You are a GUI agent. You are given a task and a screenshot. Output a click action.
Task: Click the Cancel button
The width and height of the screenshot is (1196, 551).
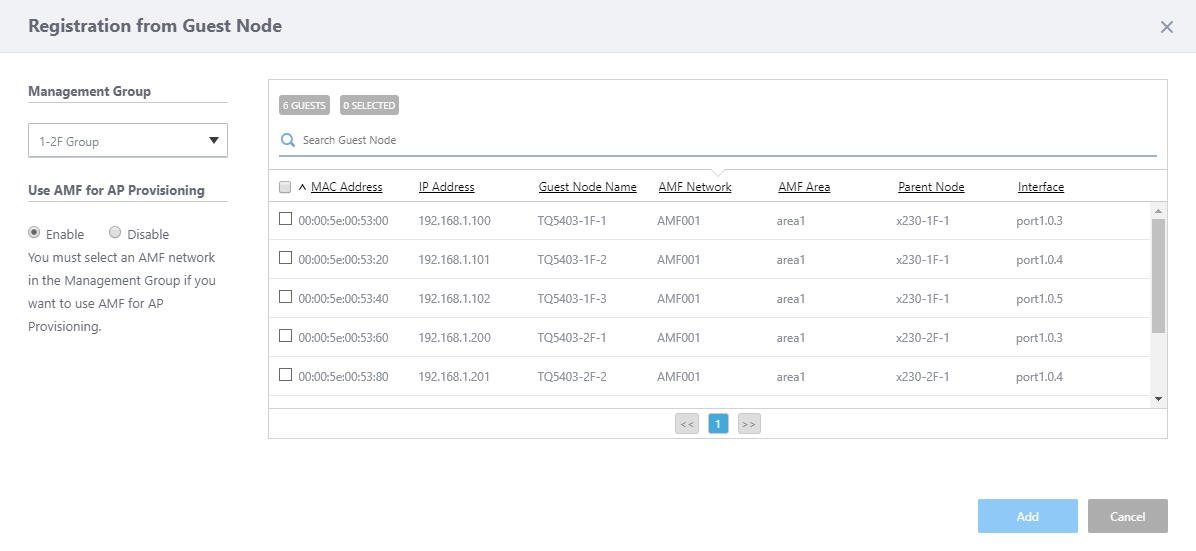pyautogui.click(x=1127, y=516)
